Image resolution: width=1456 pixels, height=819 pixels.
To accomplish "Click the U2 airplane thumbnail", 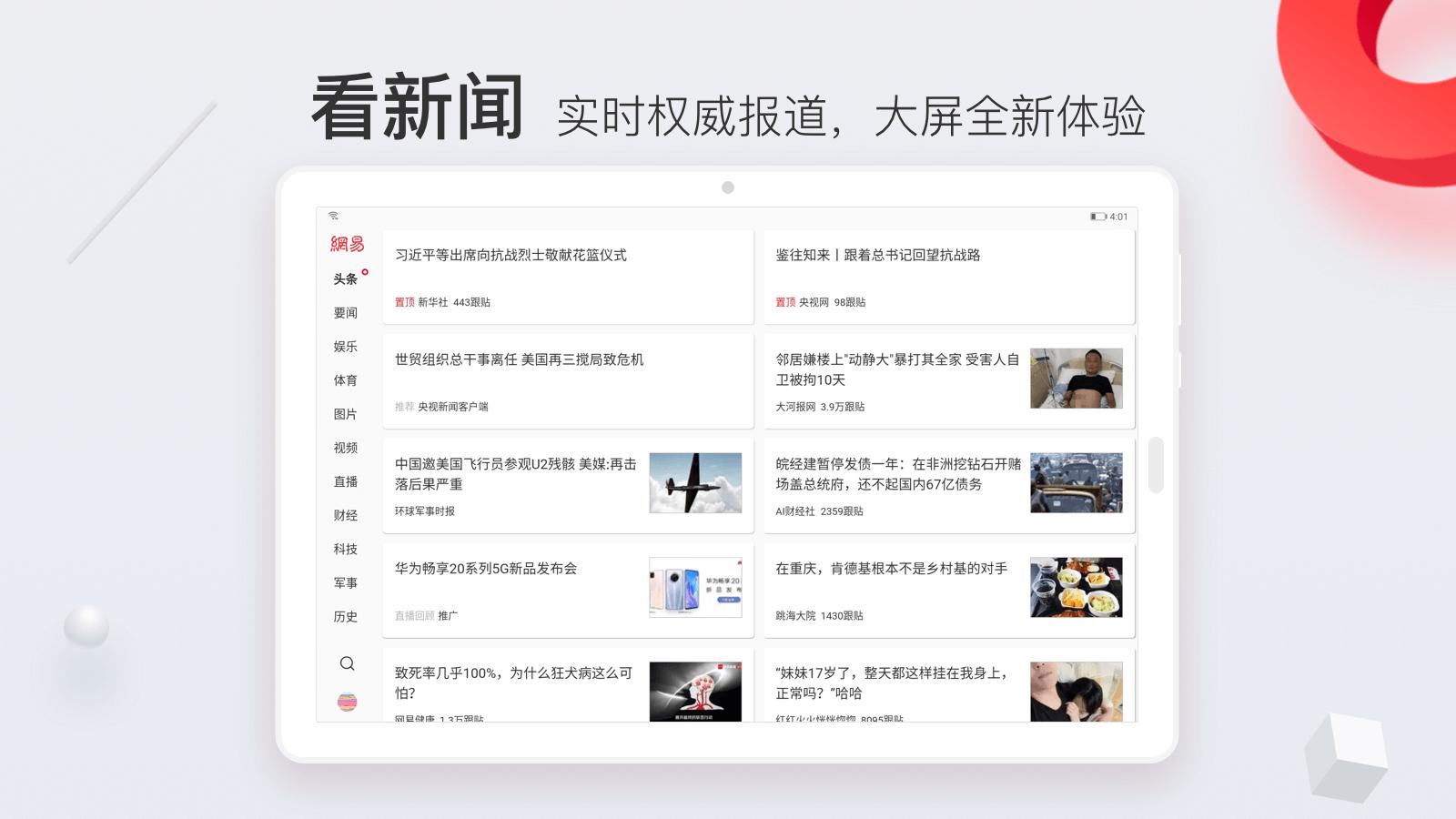I will click(695, 482).
